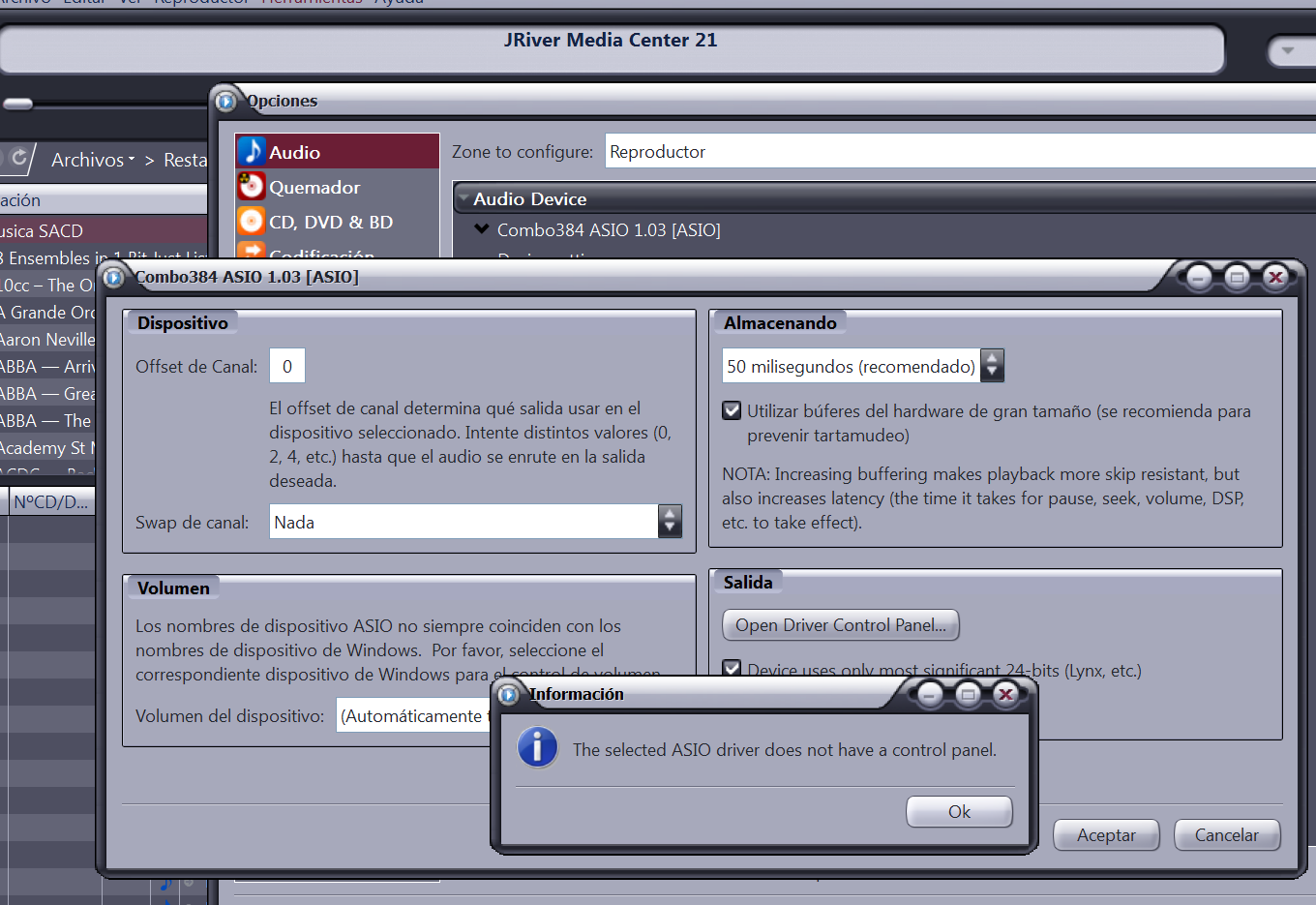The image size is (1316, 905).
Task: Click the Dispositivo group label
Action: click(182, 322)
